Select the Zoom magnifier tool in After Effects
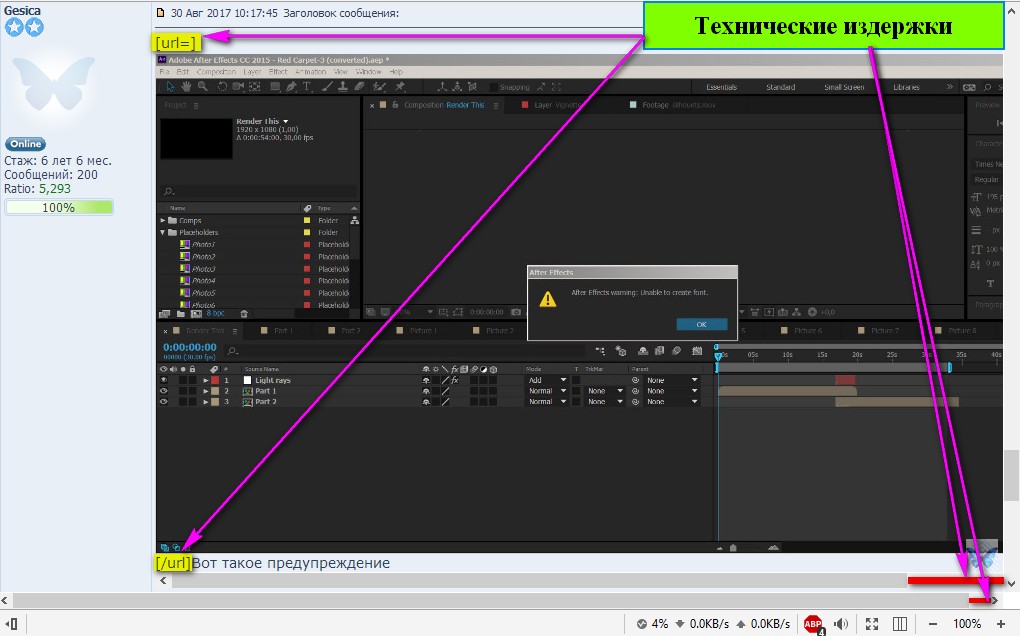 tap(203, 86)
